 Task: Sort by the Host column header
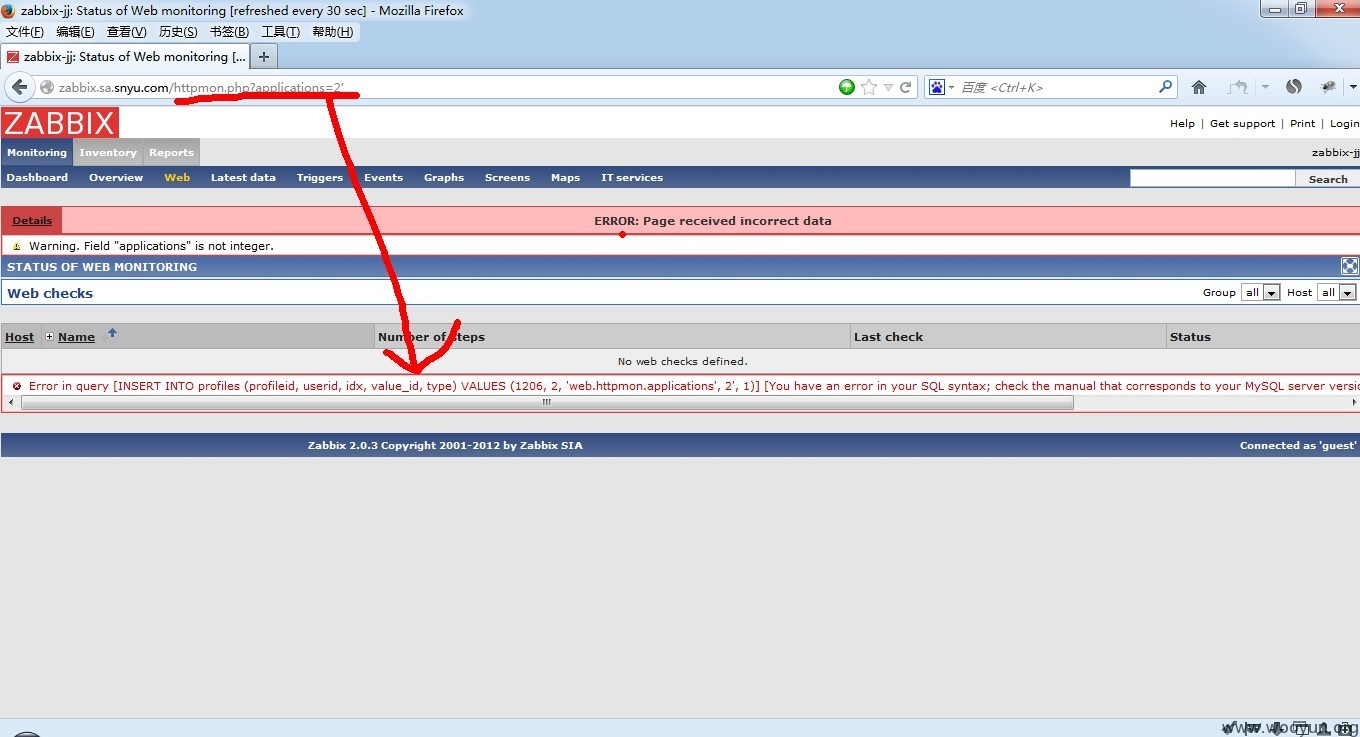[x=19, y=337]
